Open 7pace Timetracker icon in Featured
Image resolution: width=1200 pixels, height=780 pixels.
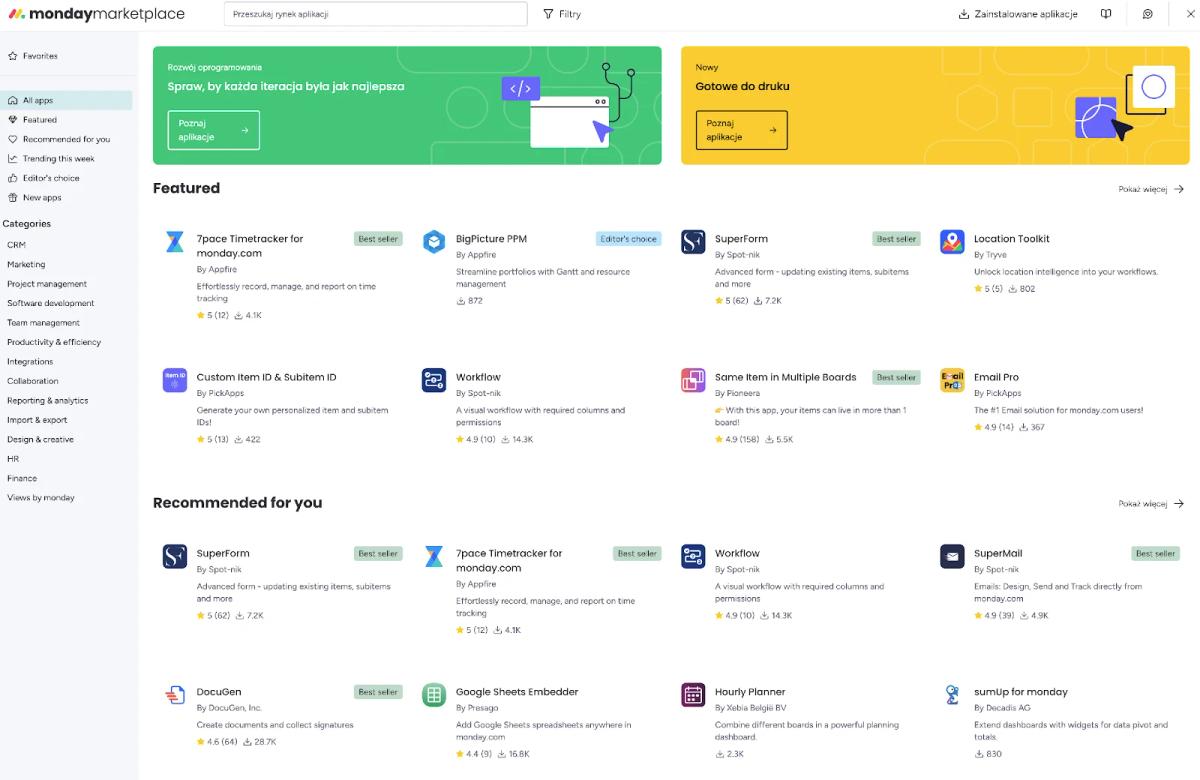[x=175, y=242]
